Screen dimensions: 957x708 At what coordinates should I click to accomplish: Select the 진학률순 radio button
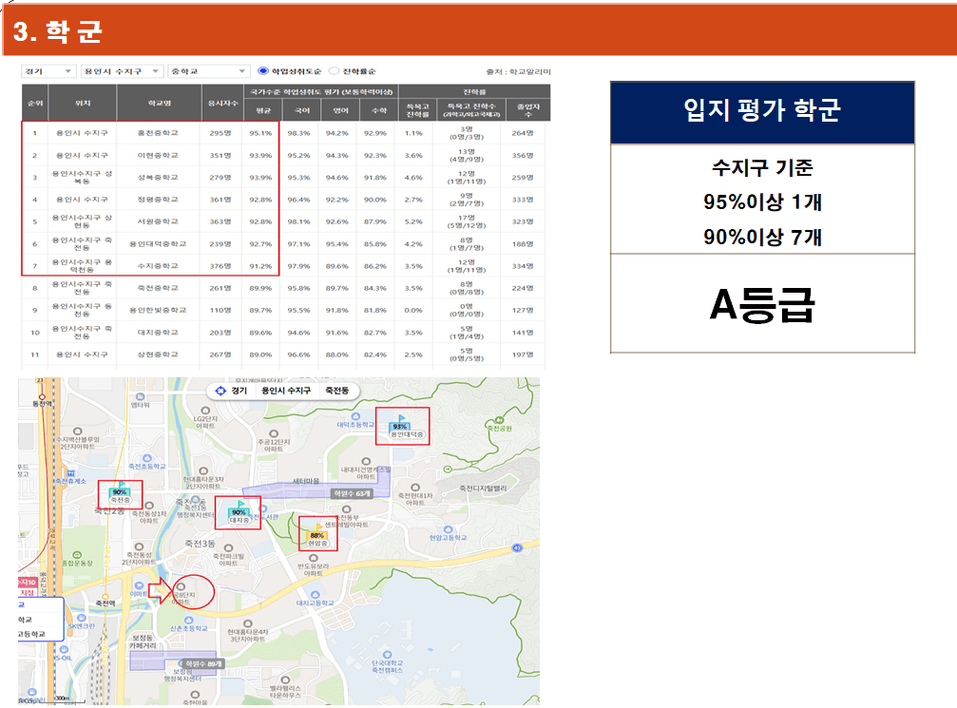tap(334, 71)
